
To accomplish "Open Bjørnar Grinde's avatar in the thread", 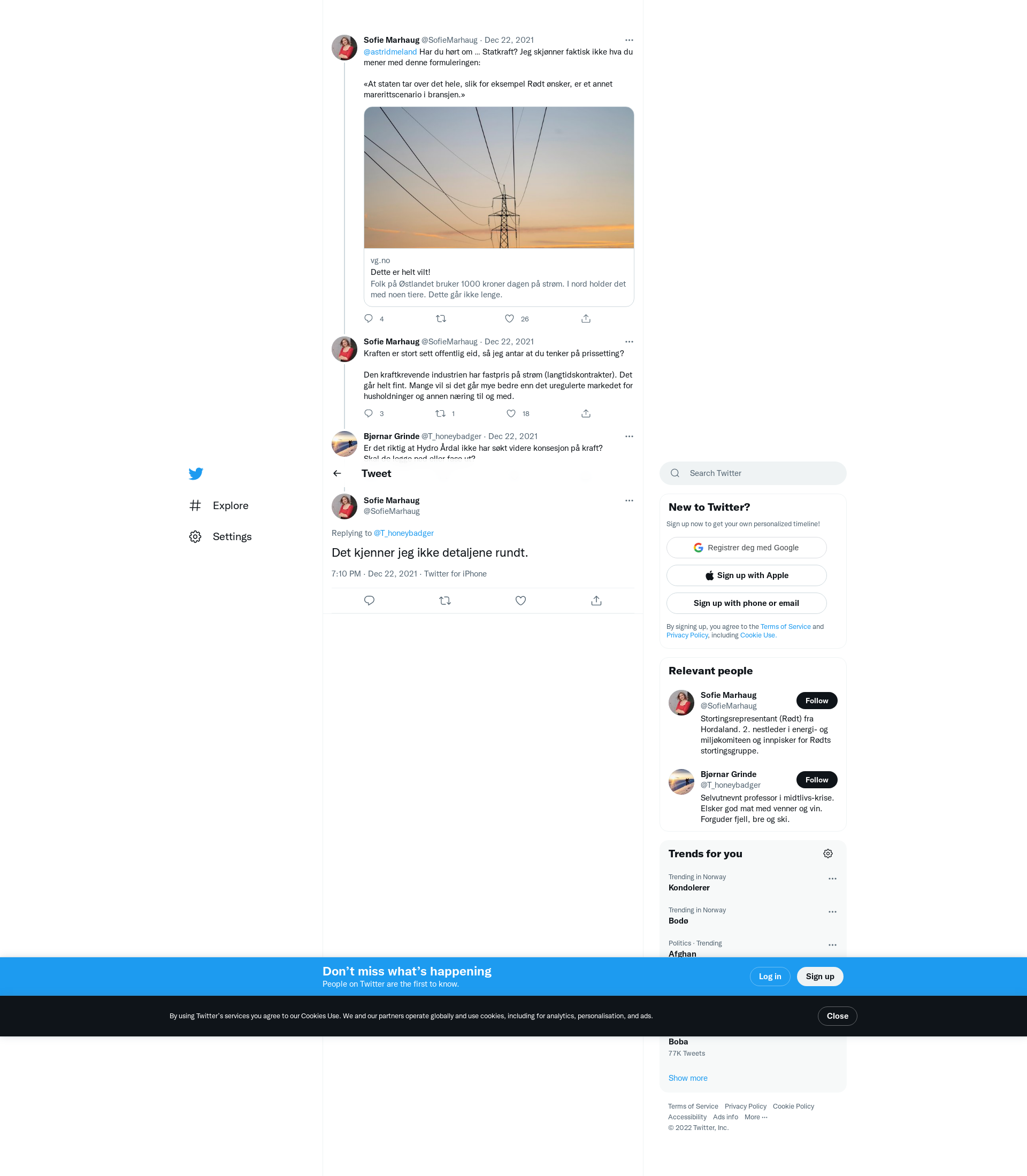I will point(344,444).
